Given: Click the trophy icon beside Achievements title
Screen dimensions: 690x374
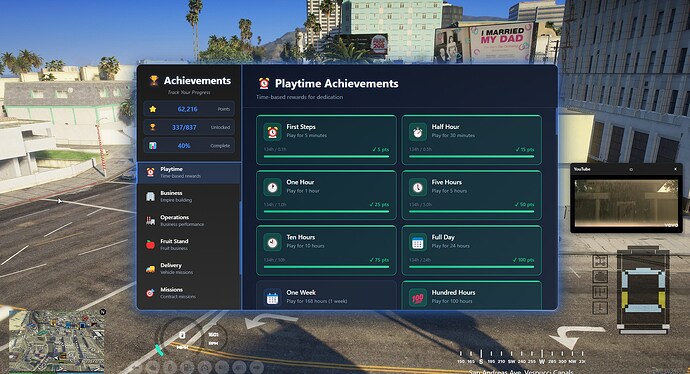Looking at the screenshot, I should [x=154, y=80].
